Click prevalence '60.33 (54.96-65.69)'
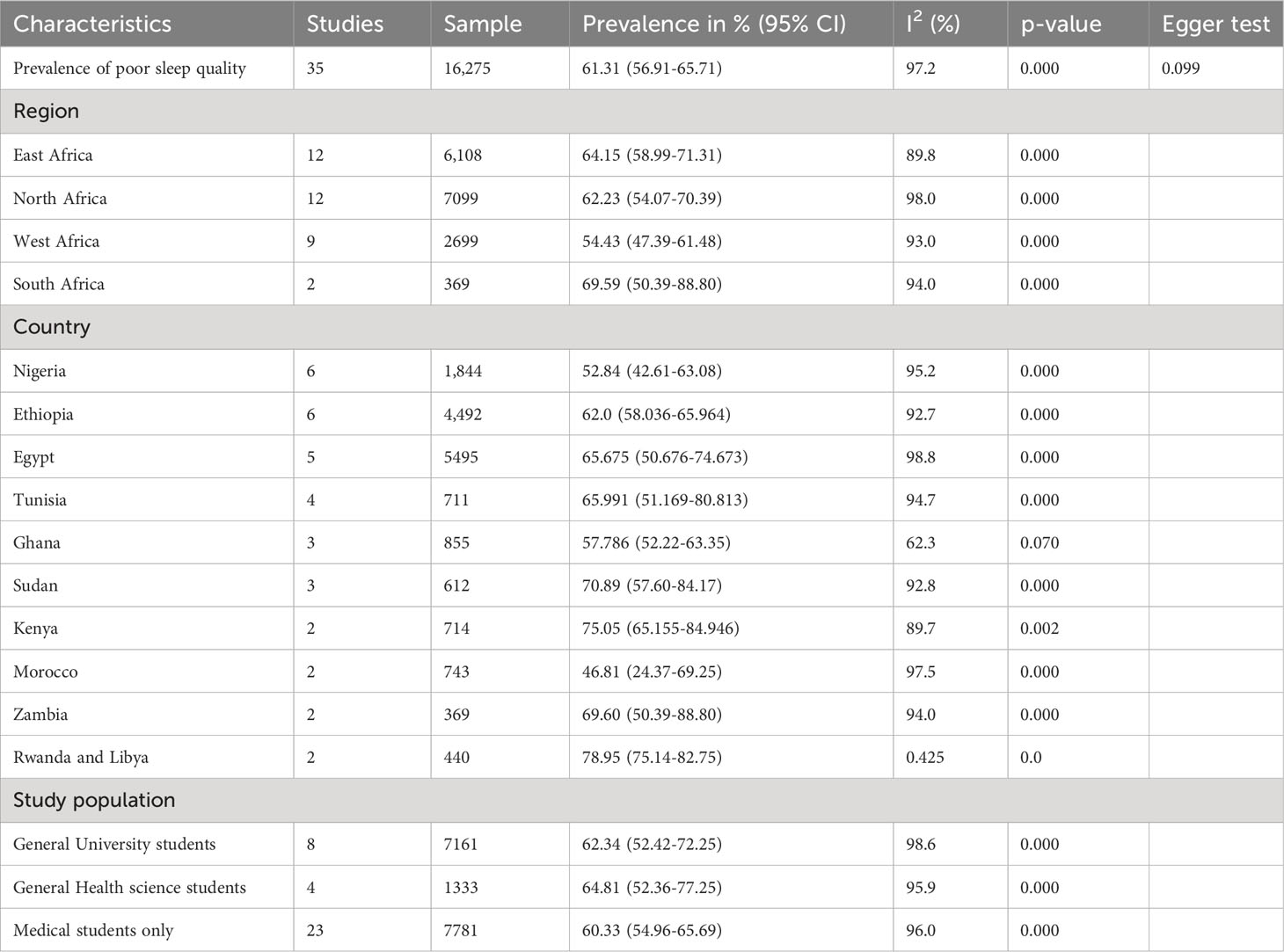This screenshot has height=952, width=1284. 652,931
